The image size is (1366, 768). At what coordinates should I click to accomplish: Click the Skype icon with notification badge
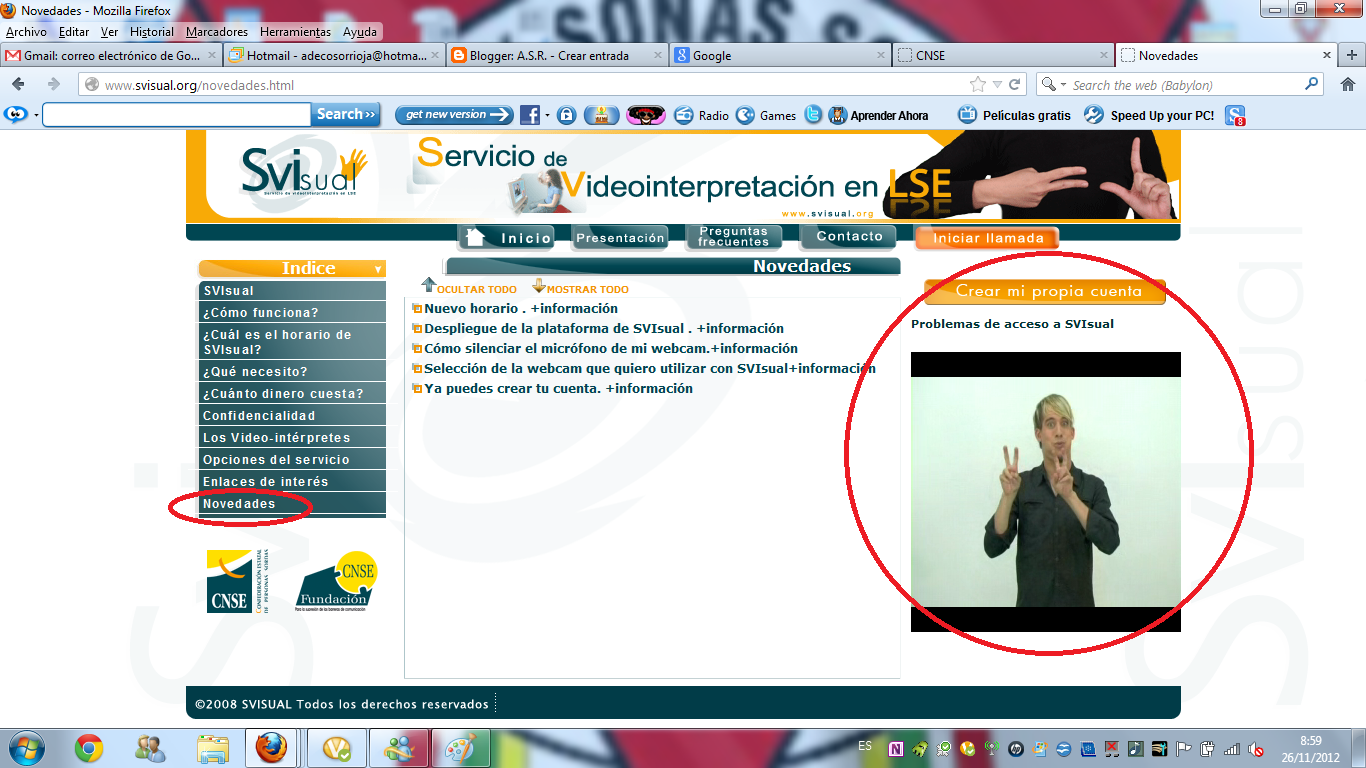(x=1236, y=116)
